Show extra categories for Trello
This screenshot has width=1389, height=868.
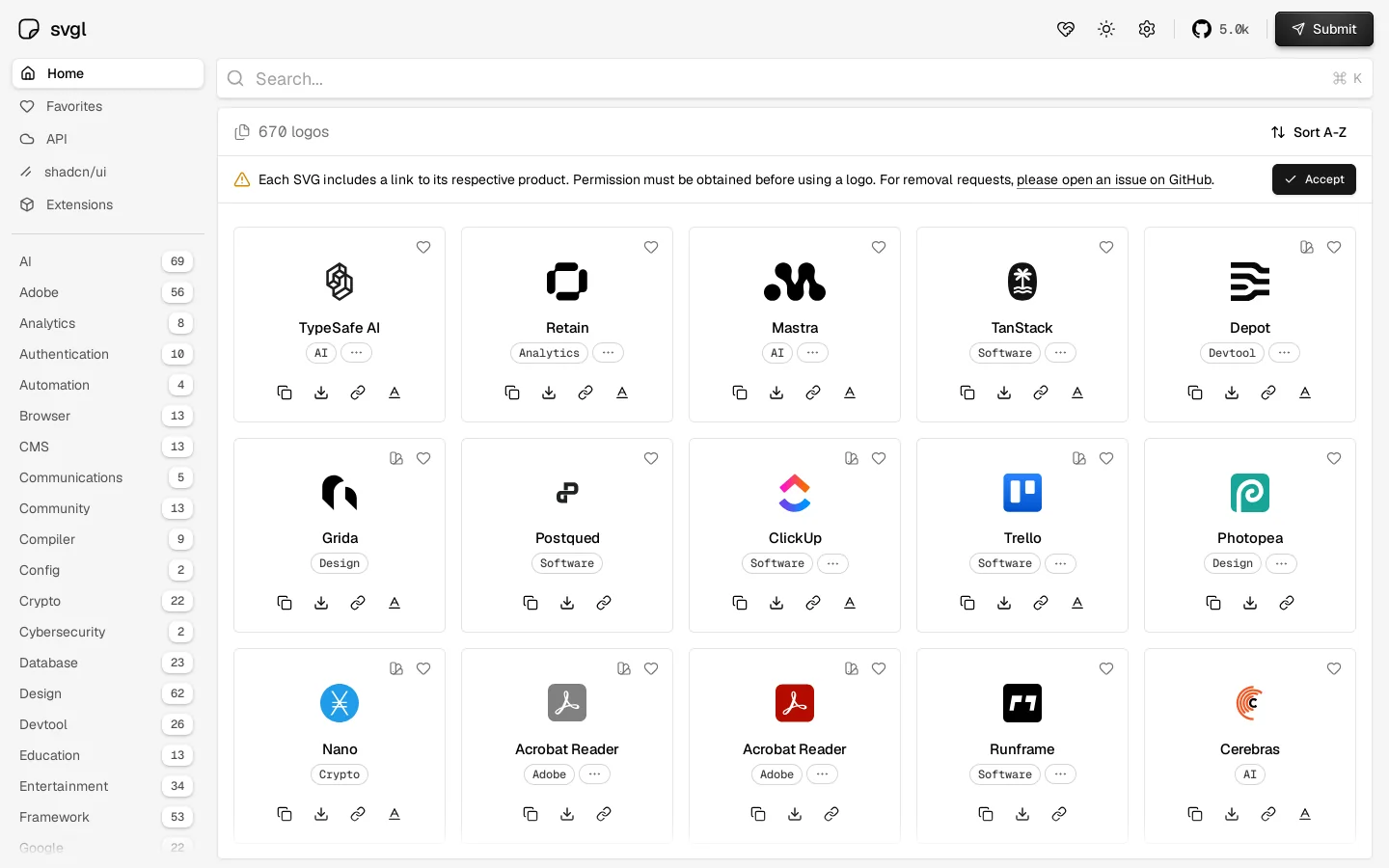coord(1061,563)
